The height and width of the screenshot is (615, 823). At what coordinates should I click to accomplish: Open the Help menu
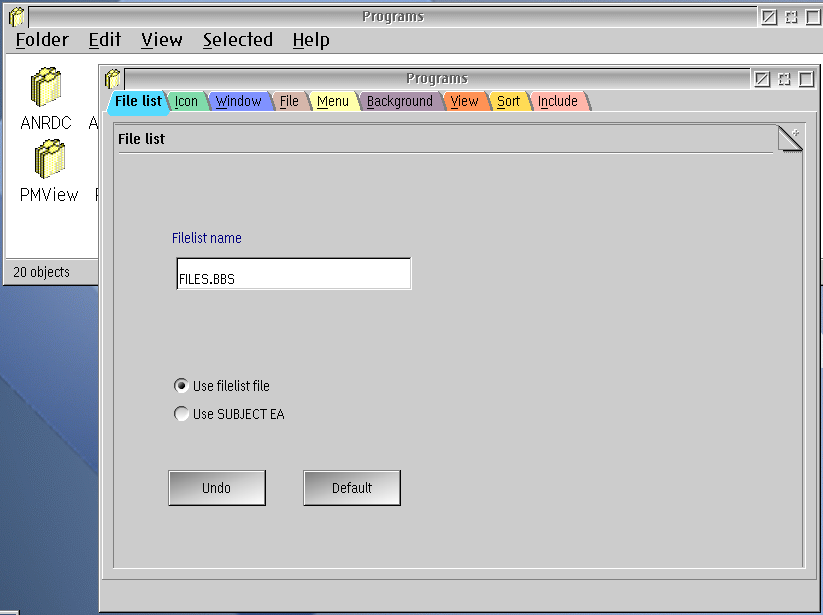(x=311, y=40)
